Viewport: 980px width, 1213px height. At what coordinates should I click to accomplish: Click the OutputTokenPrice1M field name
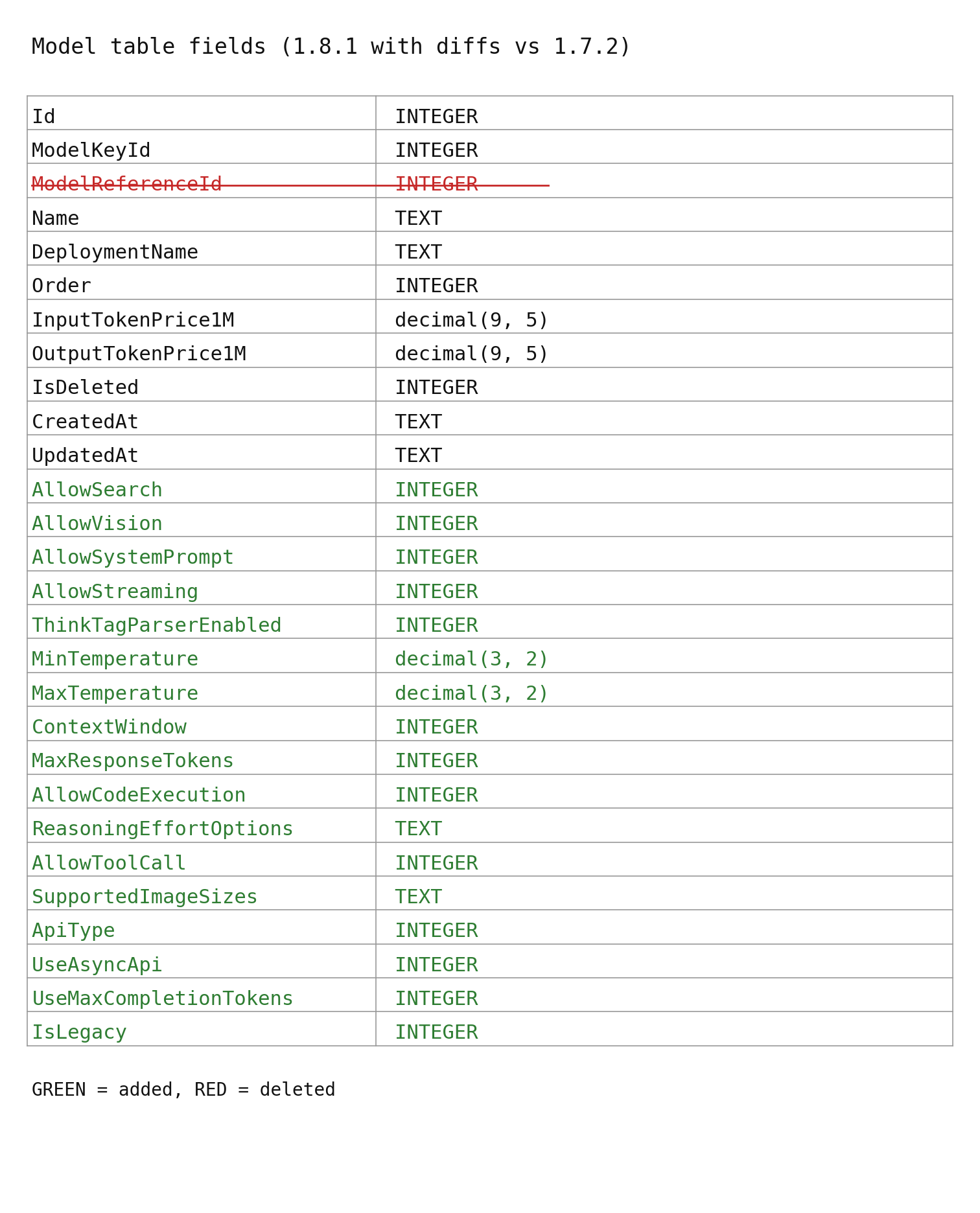pos(139,354)
